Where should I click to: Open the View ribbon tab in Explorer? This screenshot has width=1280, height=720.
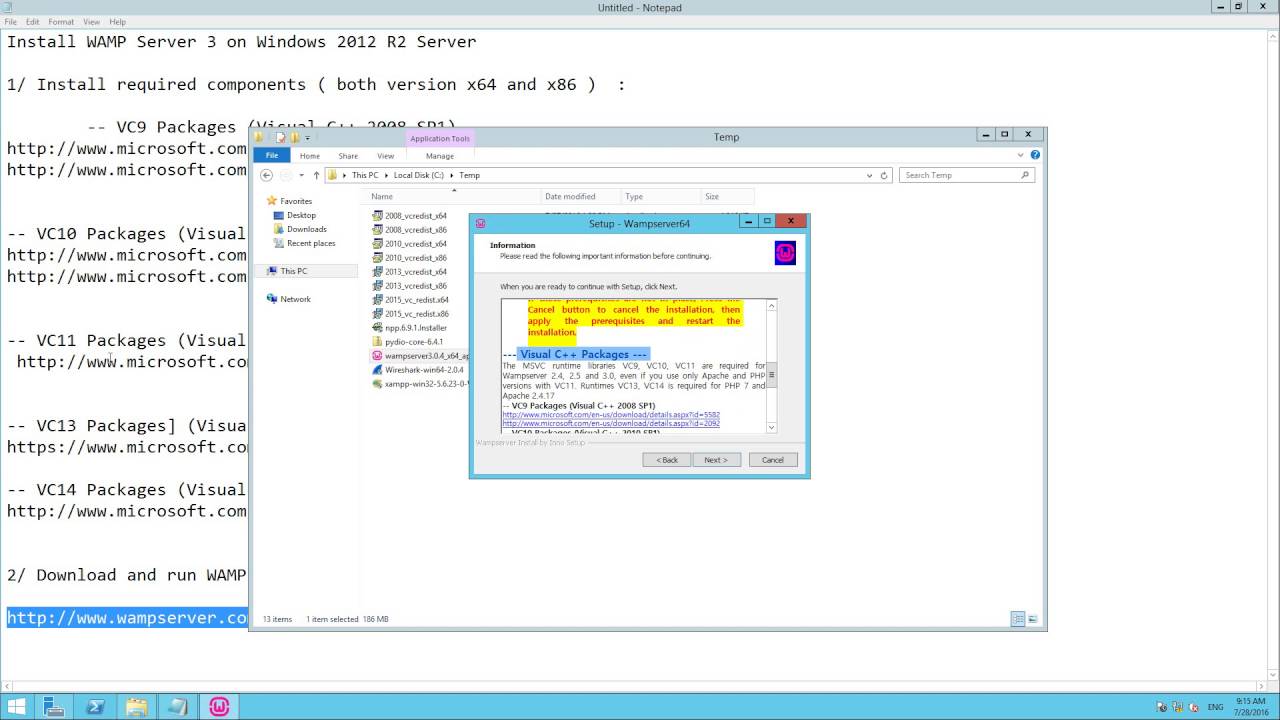385,156
